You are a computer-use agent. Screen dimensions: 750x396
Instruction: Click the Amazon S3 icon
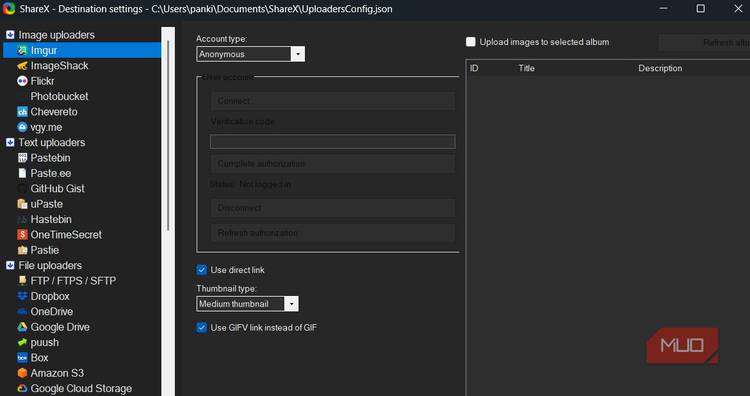click(22, 373)
